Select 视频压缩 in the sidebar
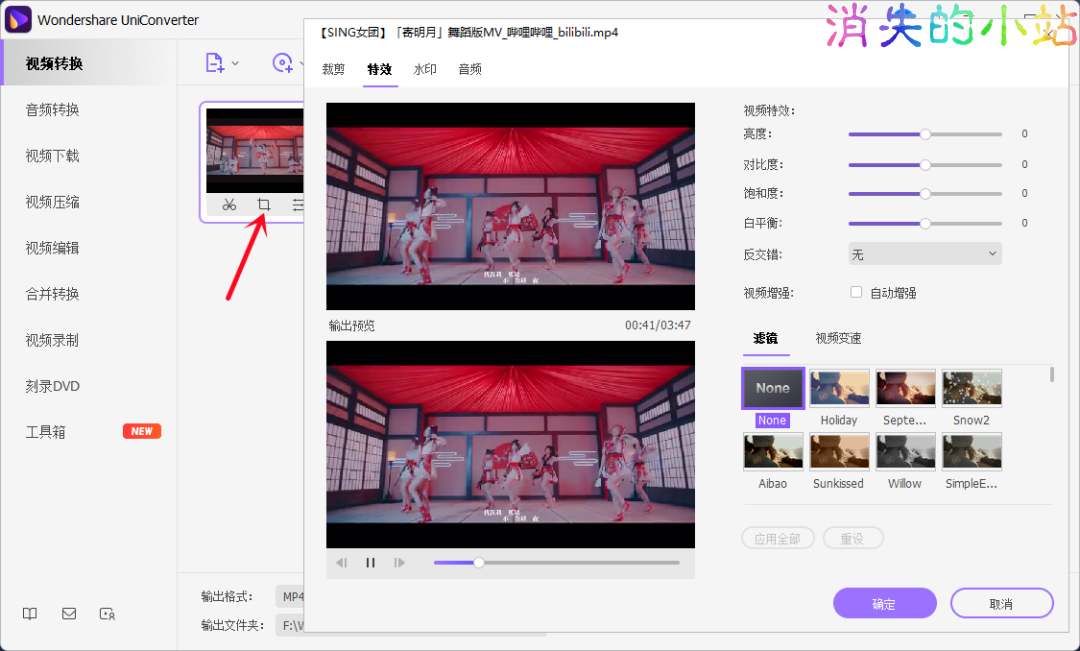 tap(52, 202)
